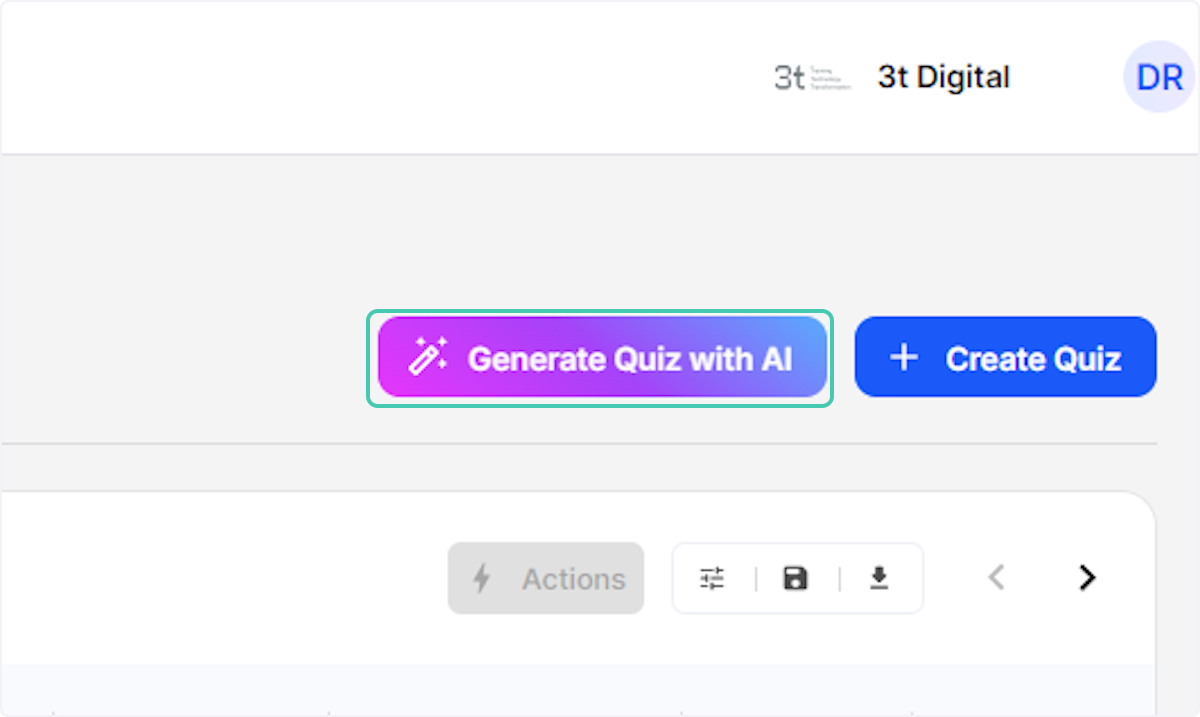Image resolution: width=1200 pixels, height=717 pixels.
Task: Open the DR profile avatar
Action: coord(1157,77)
